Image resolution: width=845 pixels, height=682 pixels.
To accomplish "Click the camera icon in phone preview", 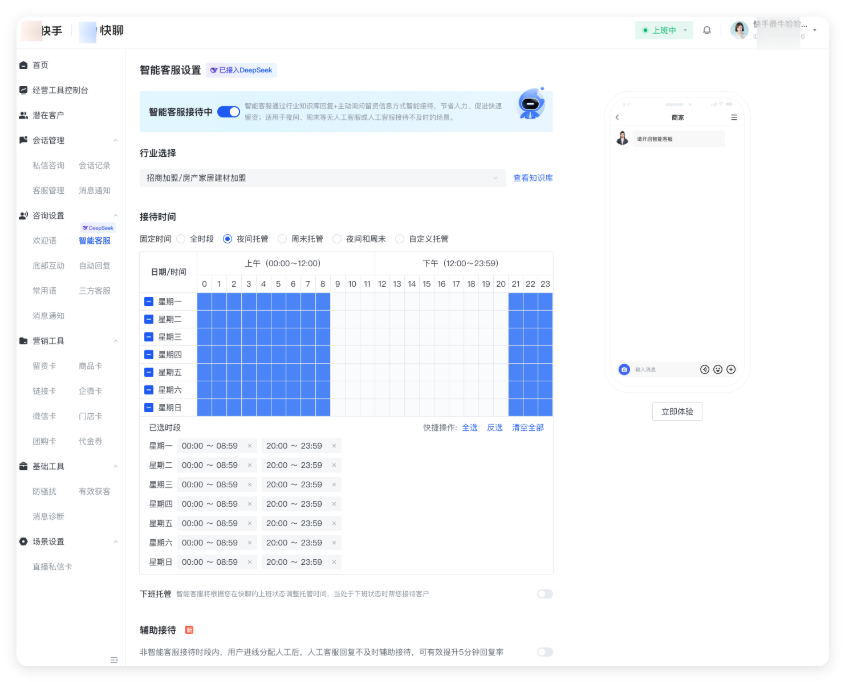I will [624, 369].
